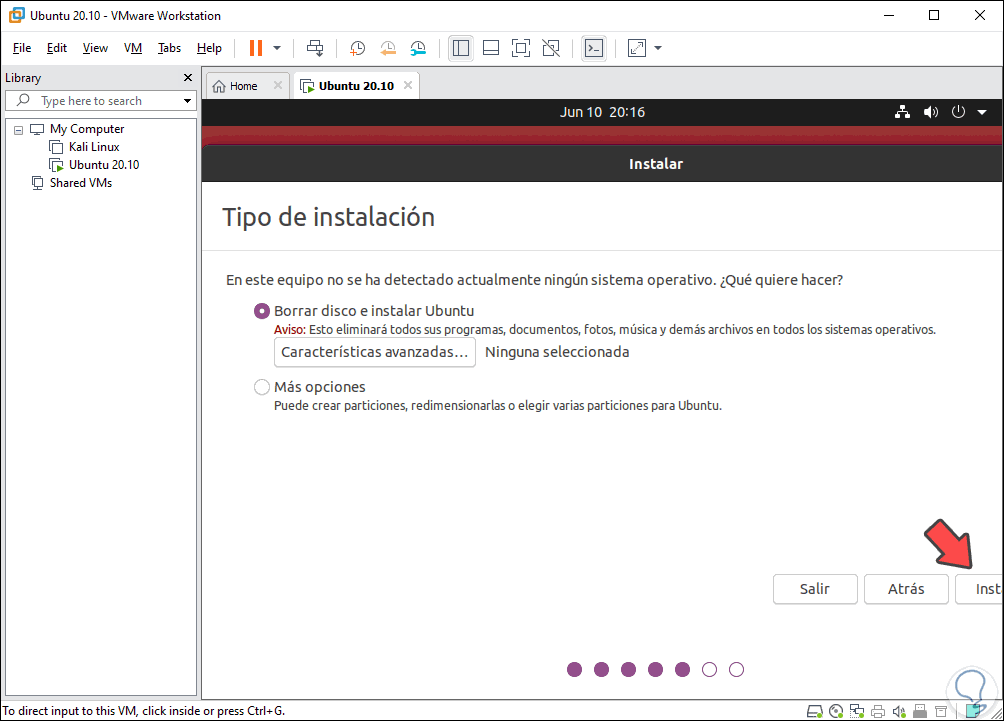Pause the virtual machine with the orange button

click(255, 48)
